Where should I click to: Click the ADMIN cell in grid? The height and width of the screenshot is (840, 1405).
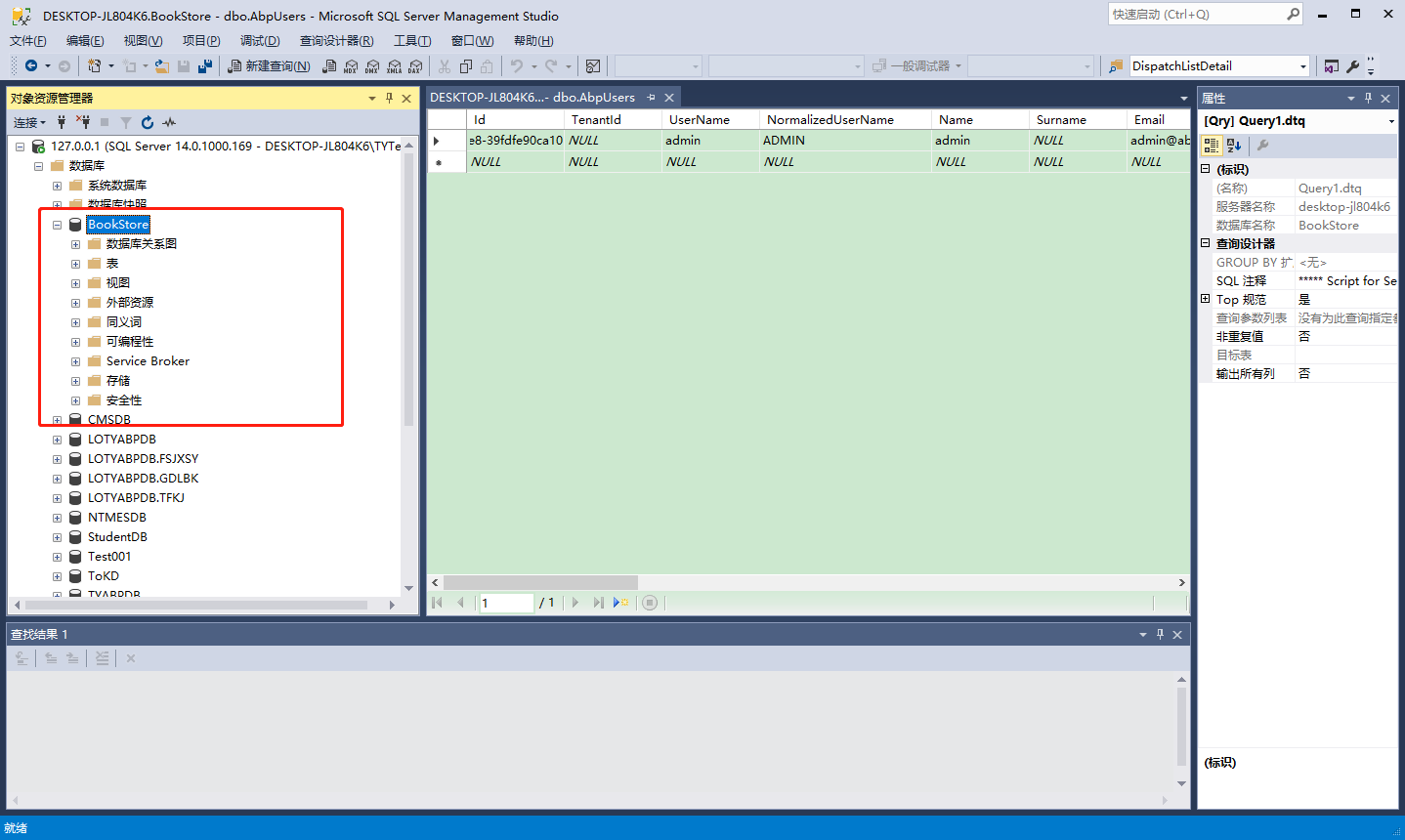point(845,140)
